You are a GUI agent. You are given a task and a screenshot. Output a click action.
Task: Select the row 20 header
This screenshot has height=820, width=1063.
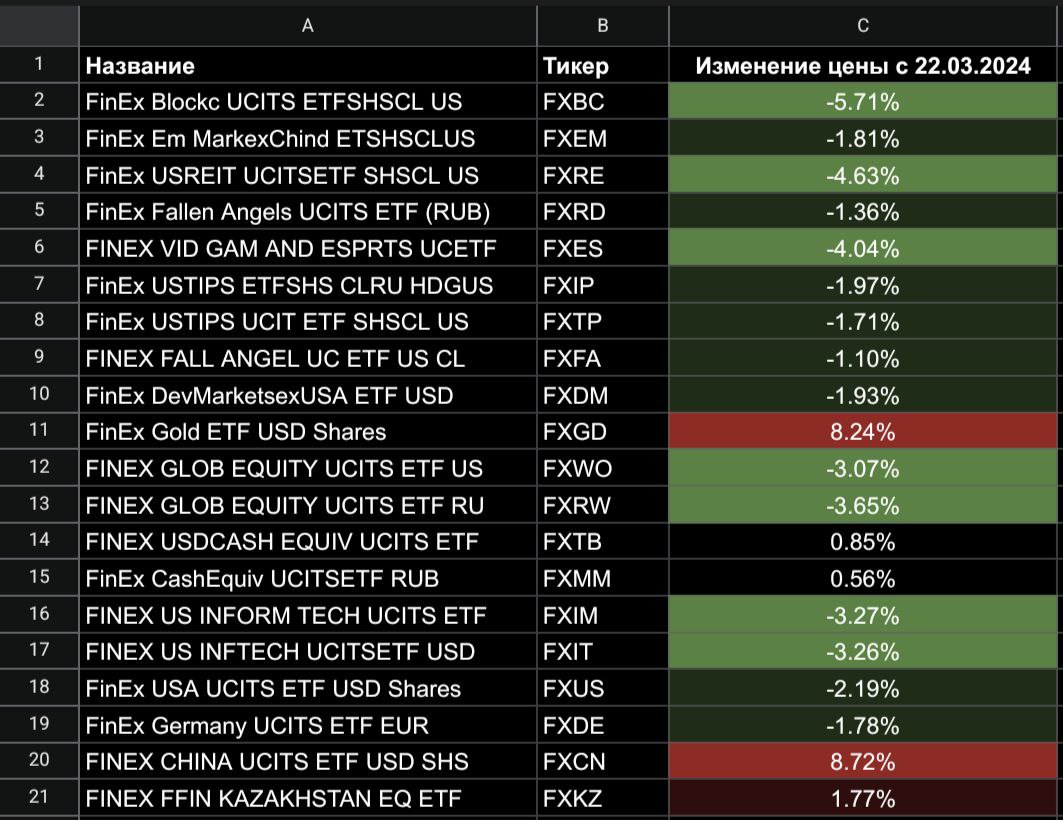(39, 762)
